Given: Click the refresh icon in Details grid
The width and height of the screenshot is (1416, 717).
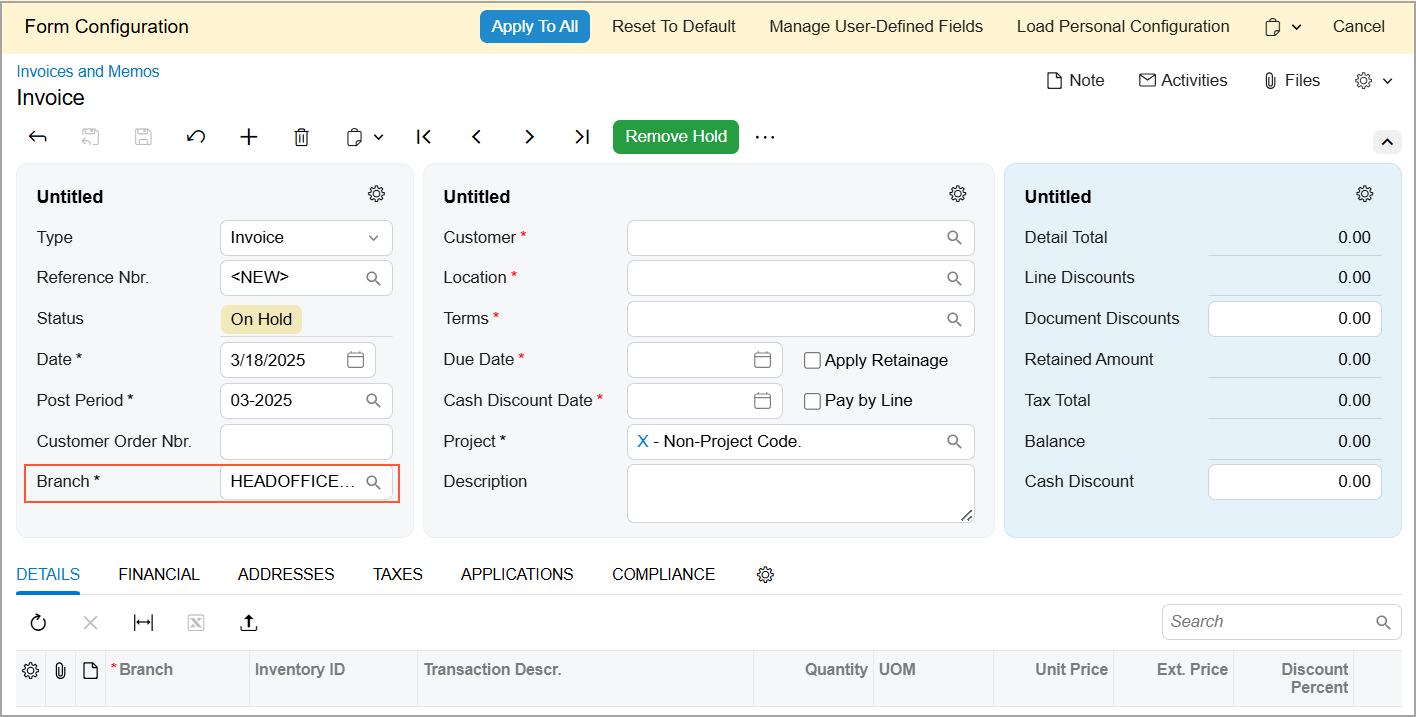Looking at the screenshot, I should coord(38,623).
